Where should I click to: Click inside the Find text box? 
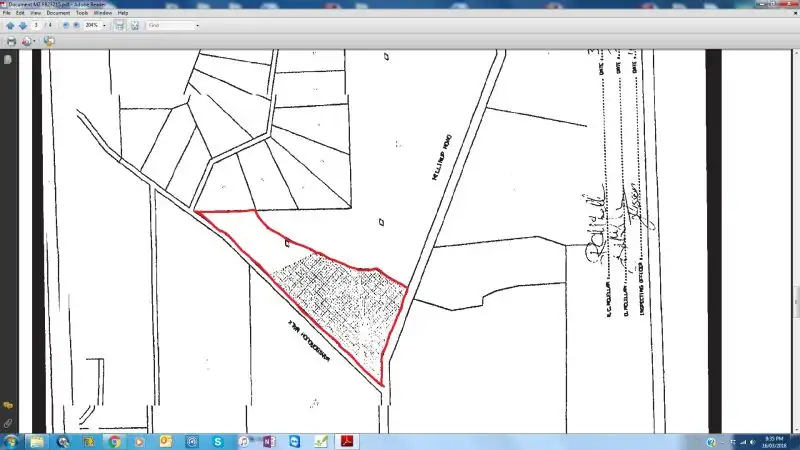168,24
